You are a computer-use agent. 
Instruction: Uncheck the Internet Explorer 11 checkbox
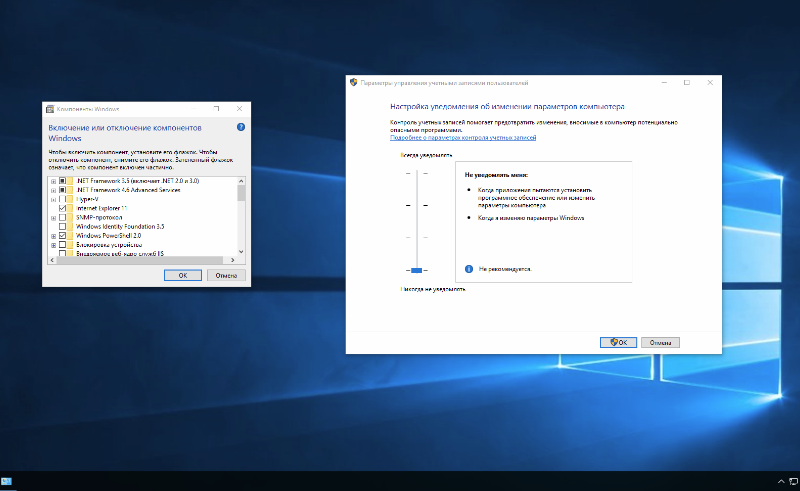(62, 208)
